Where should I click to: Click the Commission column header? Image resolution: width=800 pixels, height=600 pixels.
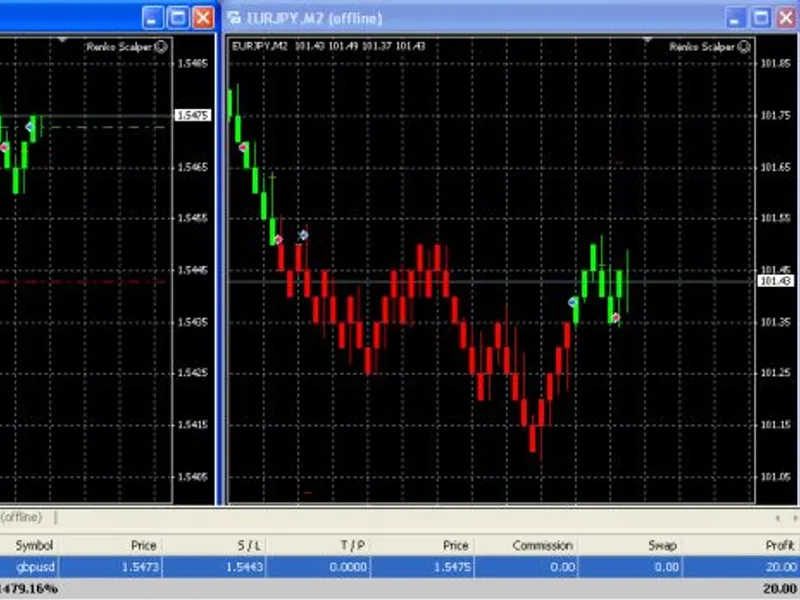[542, 545]
